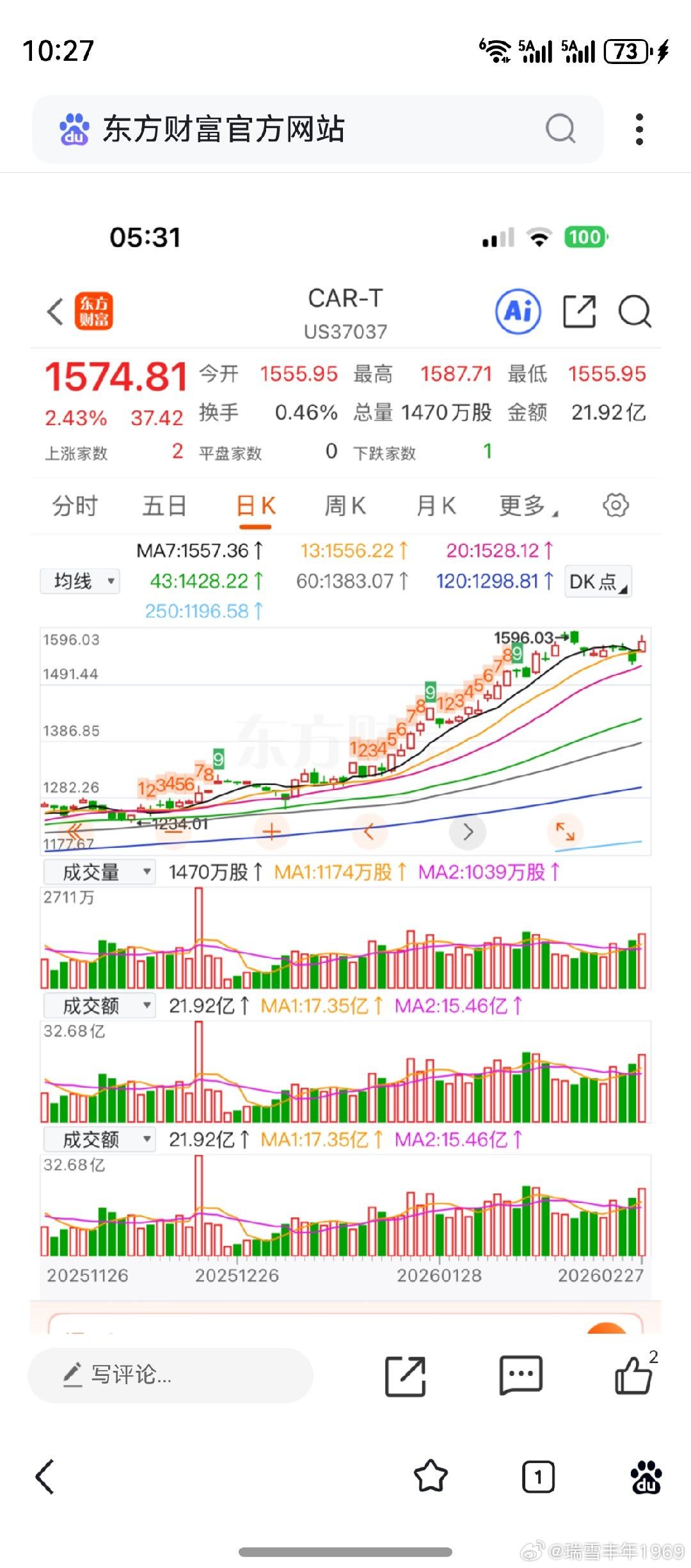Expand the 更多 periods menu

click(x=528, y=506)
